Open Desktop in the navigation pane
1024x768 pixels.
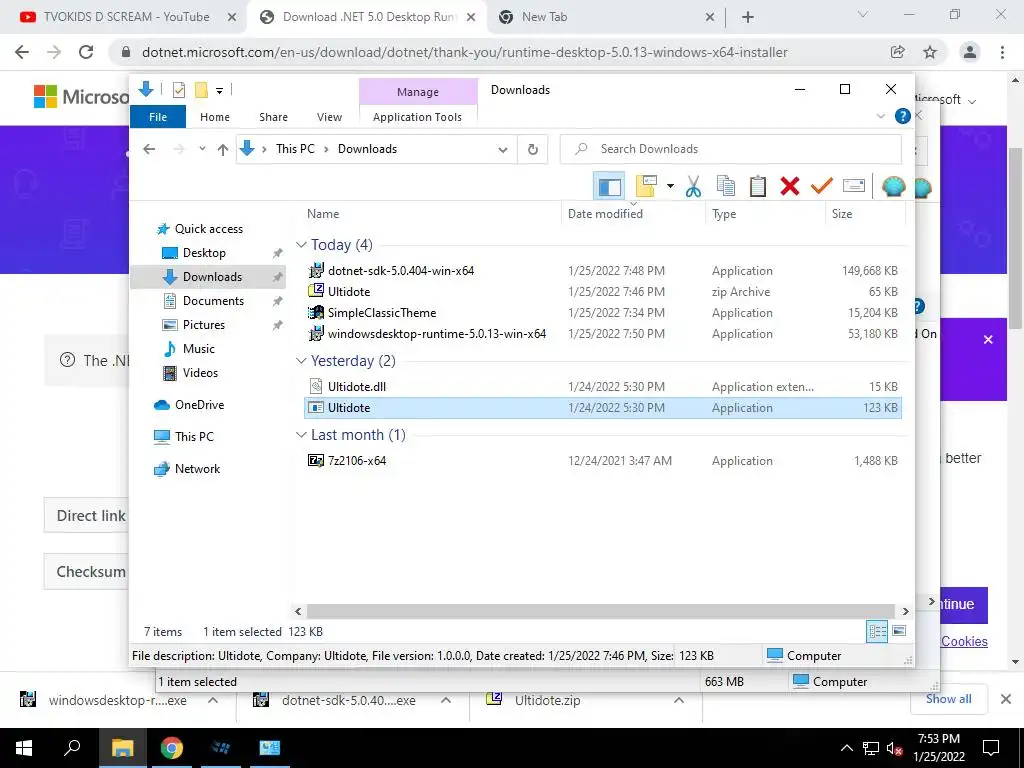204,253
